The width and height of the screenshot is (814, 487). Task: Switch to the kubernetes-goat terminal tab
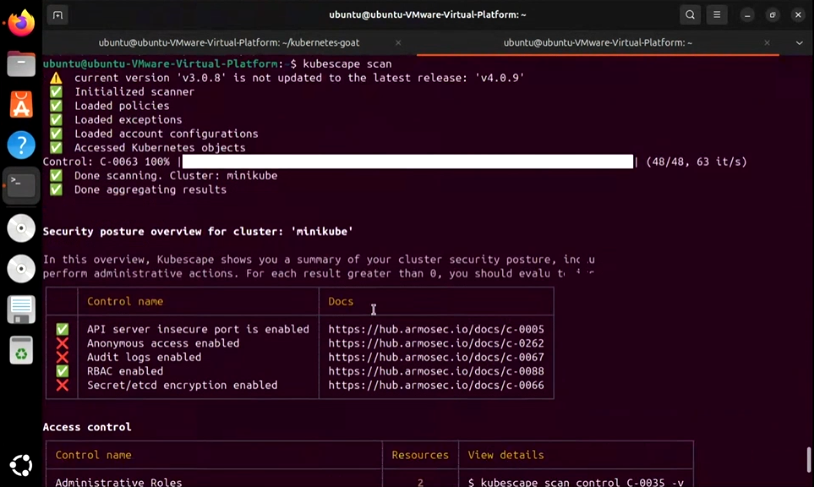[x=229, y=43]
